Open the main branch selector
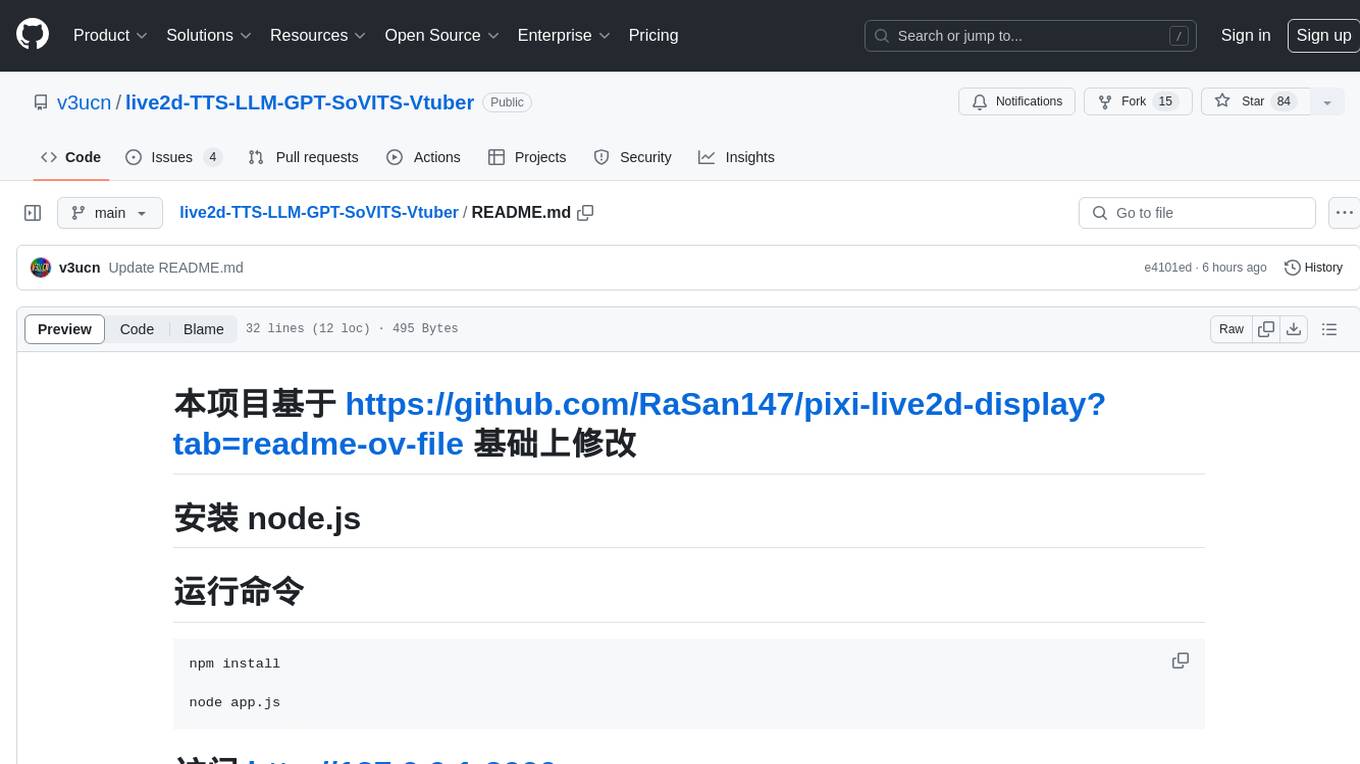The image size is (1360, 764). pyautogui.click(x=110, y=213)
